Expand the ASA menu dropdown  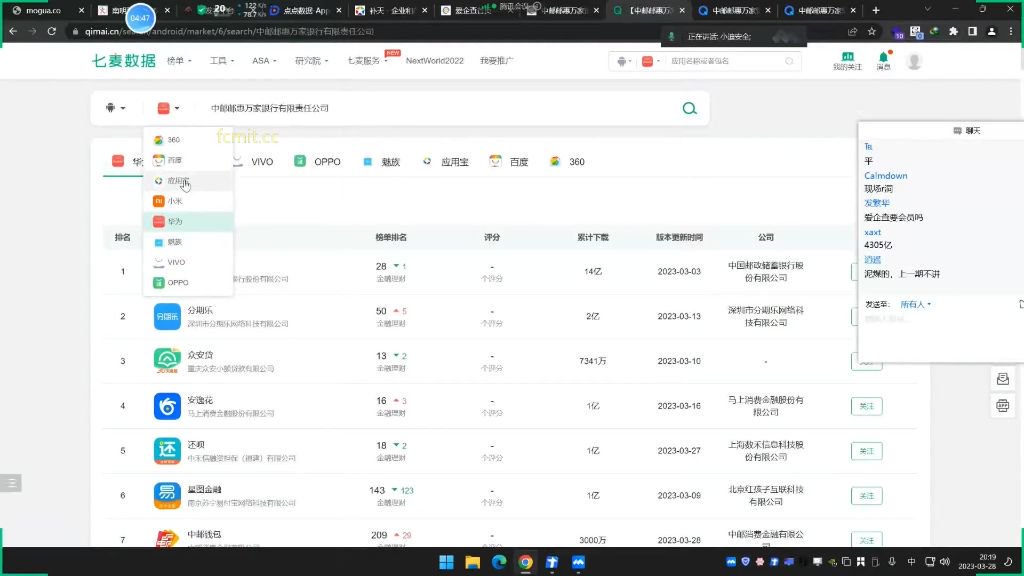[264, 61]
